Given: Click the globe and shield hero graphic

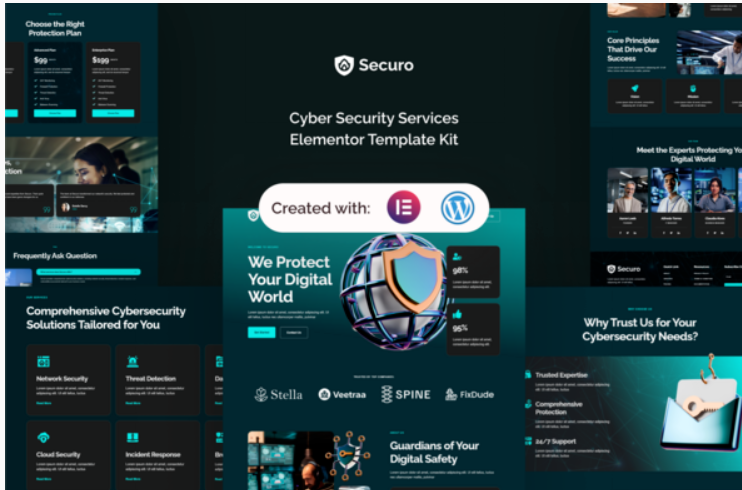Looking at the screenshot, I should 392,291.
